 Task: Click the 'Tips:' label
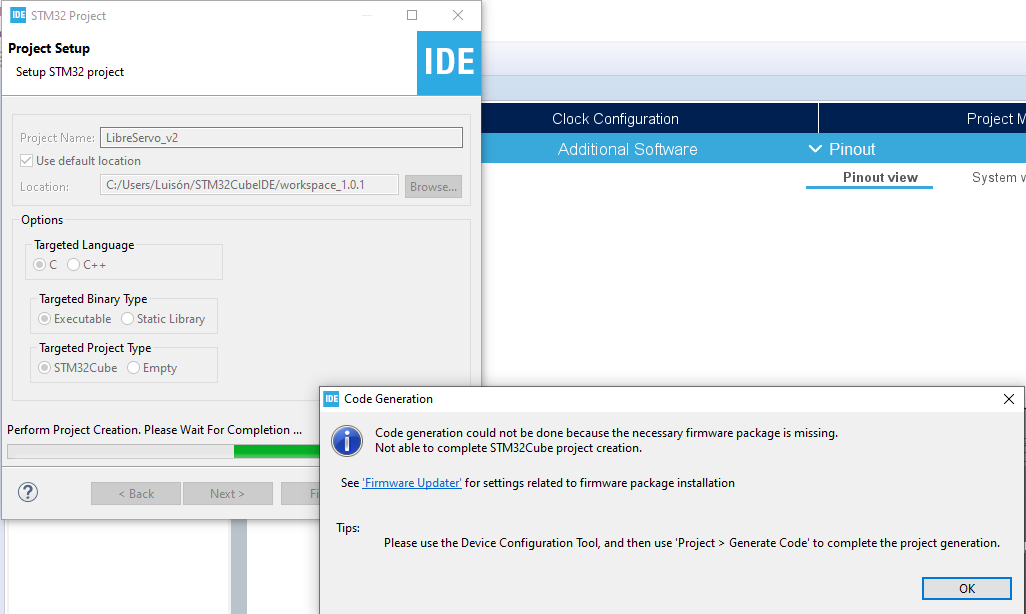pos(348,528)
